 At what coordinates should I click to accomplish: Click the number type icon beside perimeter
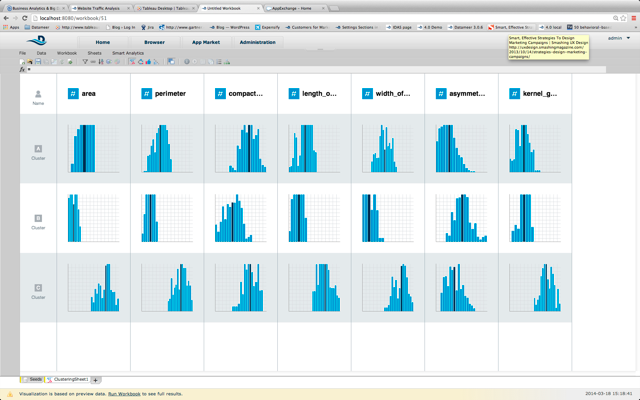tap(147, 93)
